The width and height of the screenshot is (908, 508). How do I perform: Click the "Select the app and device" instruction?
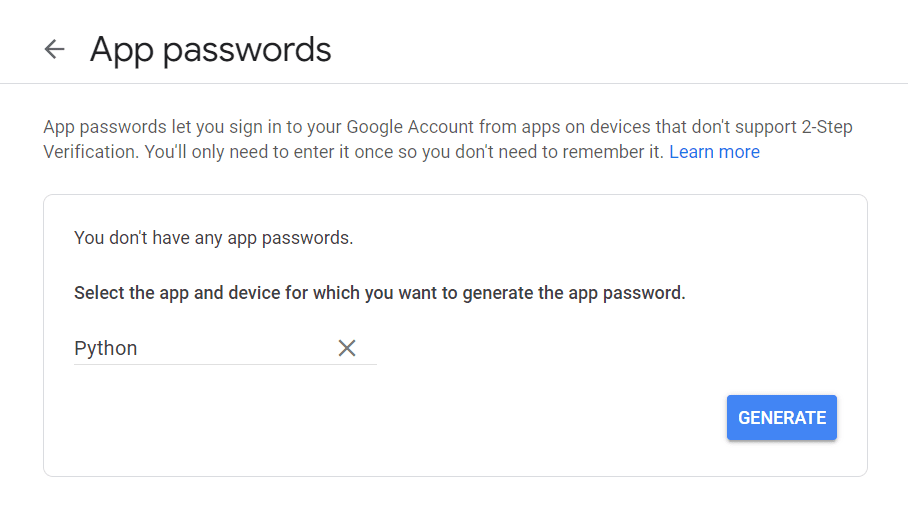(380, 294)
